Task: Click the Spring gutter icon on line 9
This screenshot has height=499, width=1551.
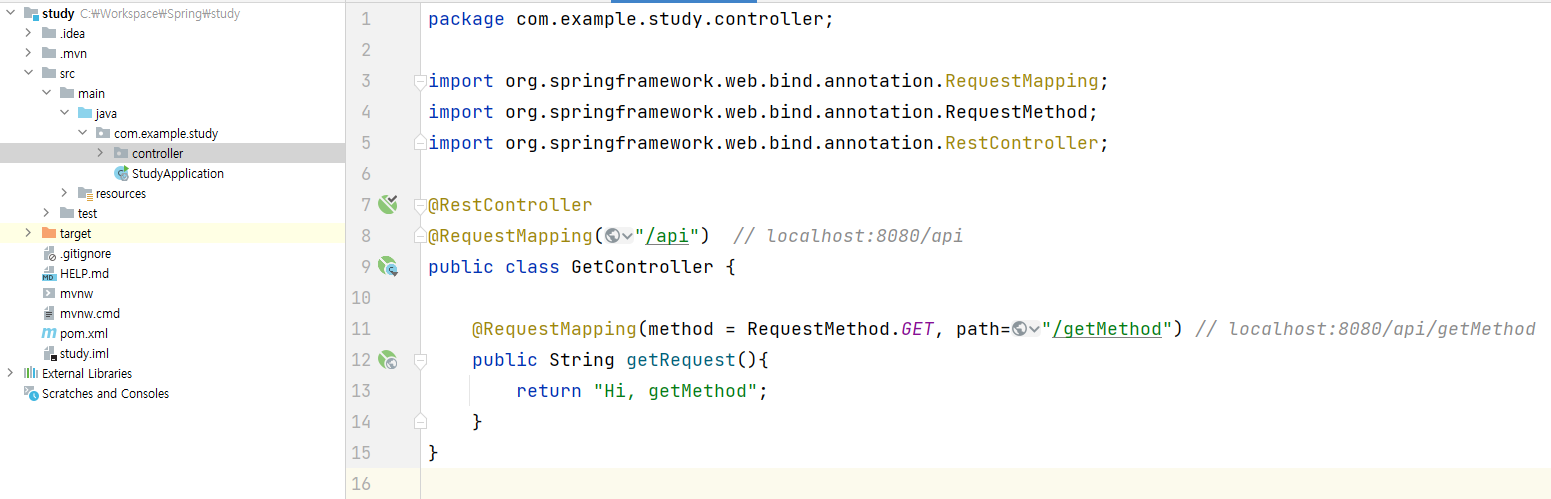Action: point(389,266)
